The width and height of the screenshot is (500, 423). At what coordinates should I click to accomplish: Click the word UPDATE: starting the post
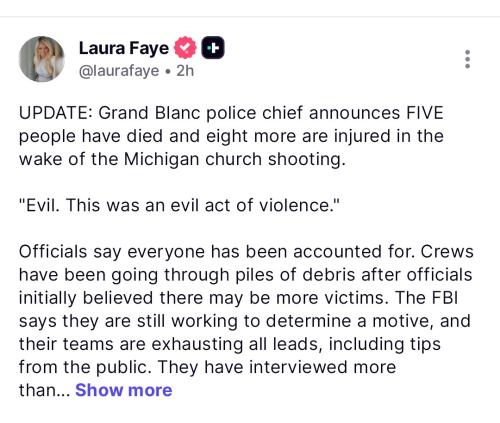(55, 113)
